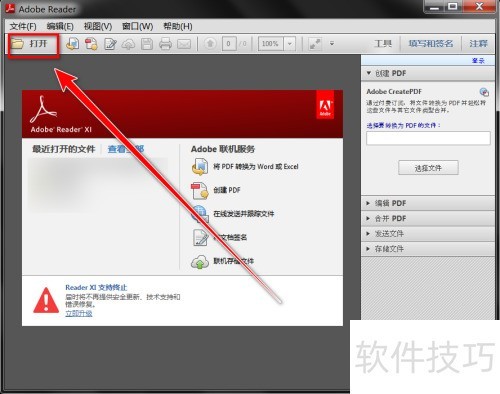This screenshot has width=500, height=394.
Task: Click the 登录 sign-in link
Action: (x=478, y=61)
